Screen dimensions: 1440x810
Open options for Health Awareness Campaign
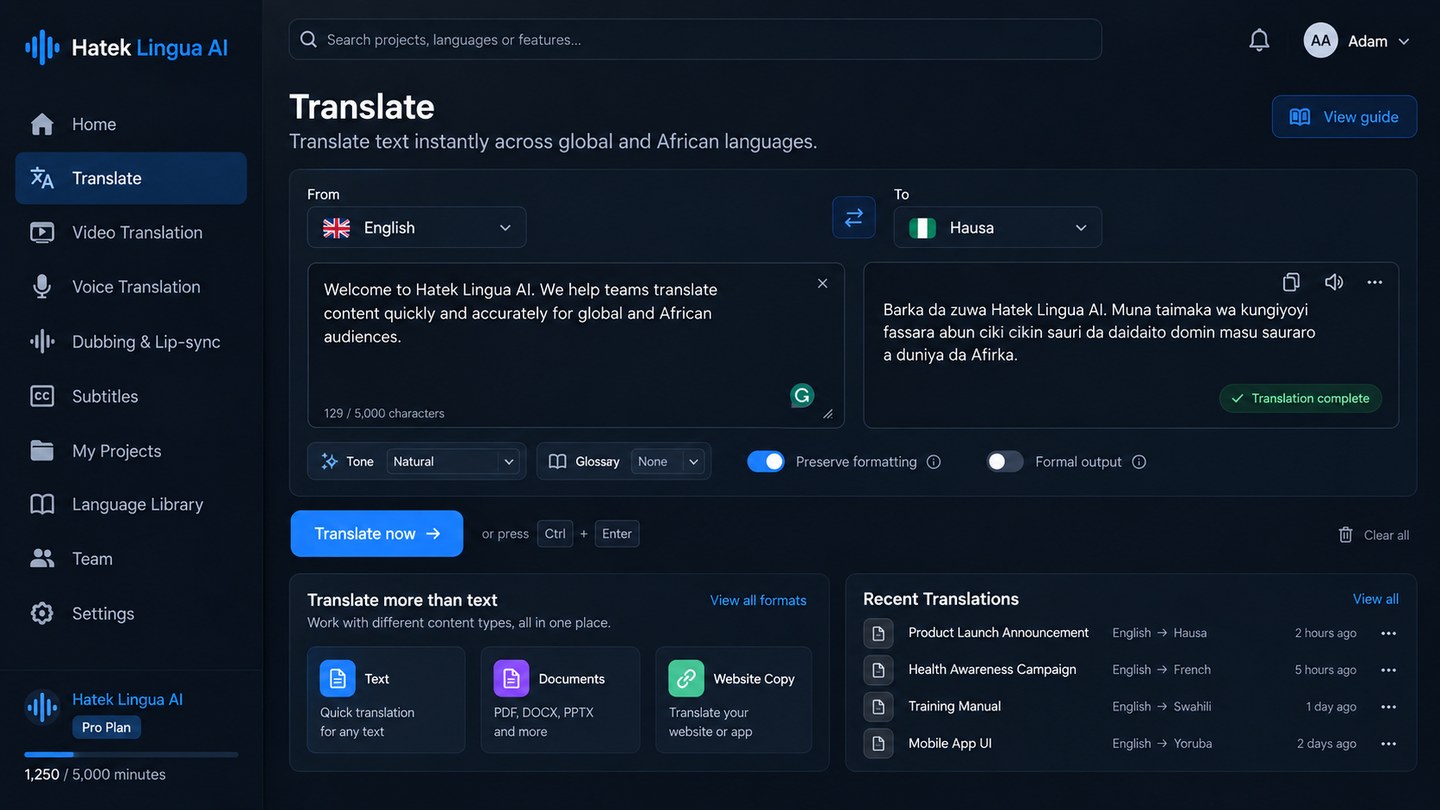click(1388, 670)
